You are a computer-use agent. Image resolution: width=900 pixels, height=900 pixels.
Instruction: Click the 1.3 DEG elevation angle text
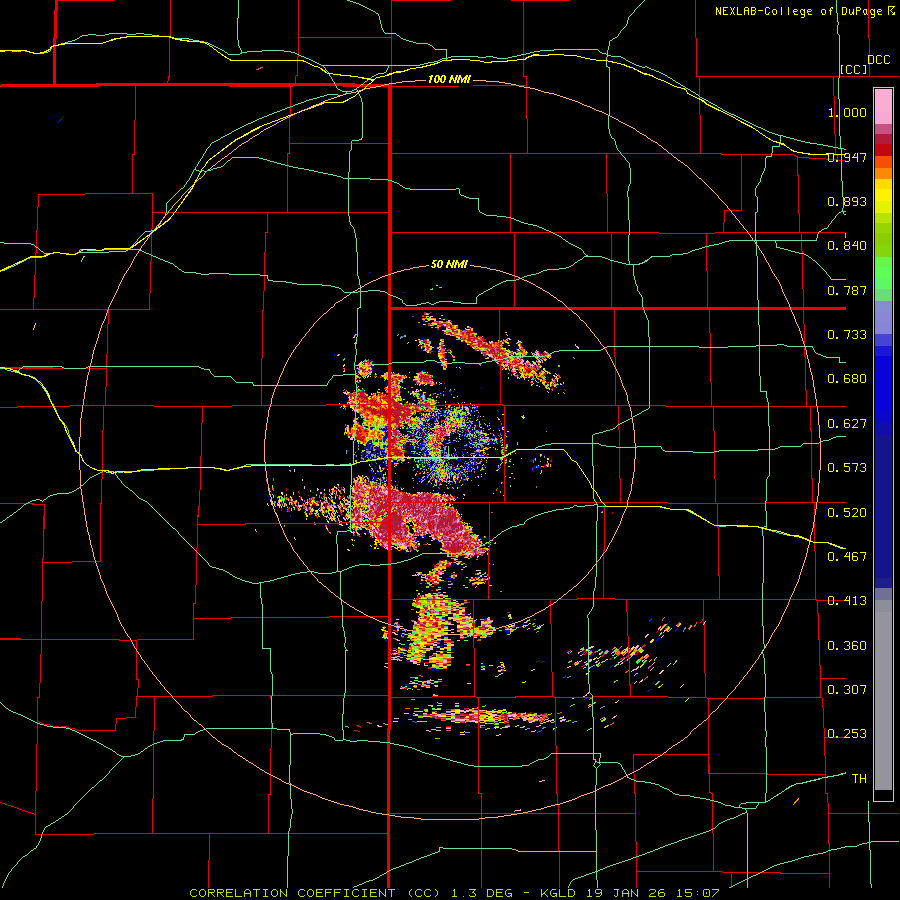tap(482, 893)
